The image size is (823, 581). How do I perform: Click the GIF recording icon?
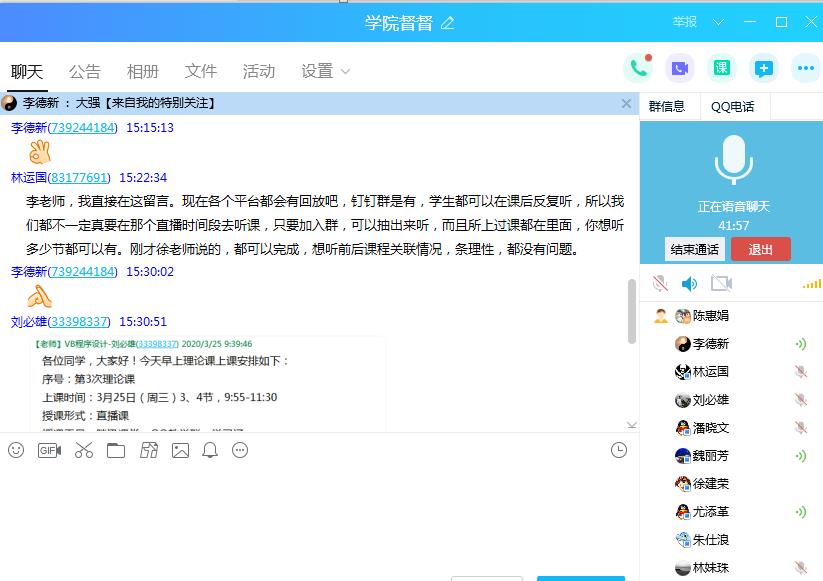click(x=49, y=450)
